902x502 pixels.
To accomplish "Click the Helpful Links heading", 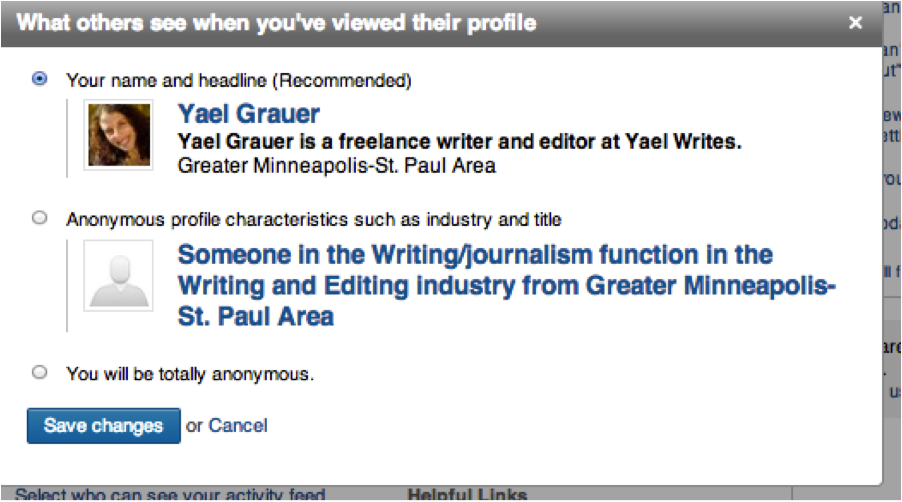I will point(467,494).
